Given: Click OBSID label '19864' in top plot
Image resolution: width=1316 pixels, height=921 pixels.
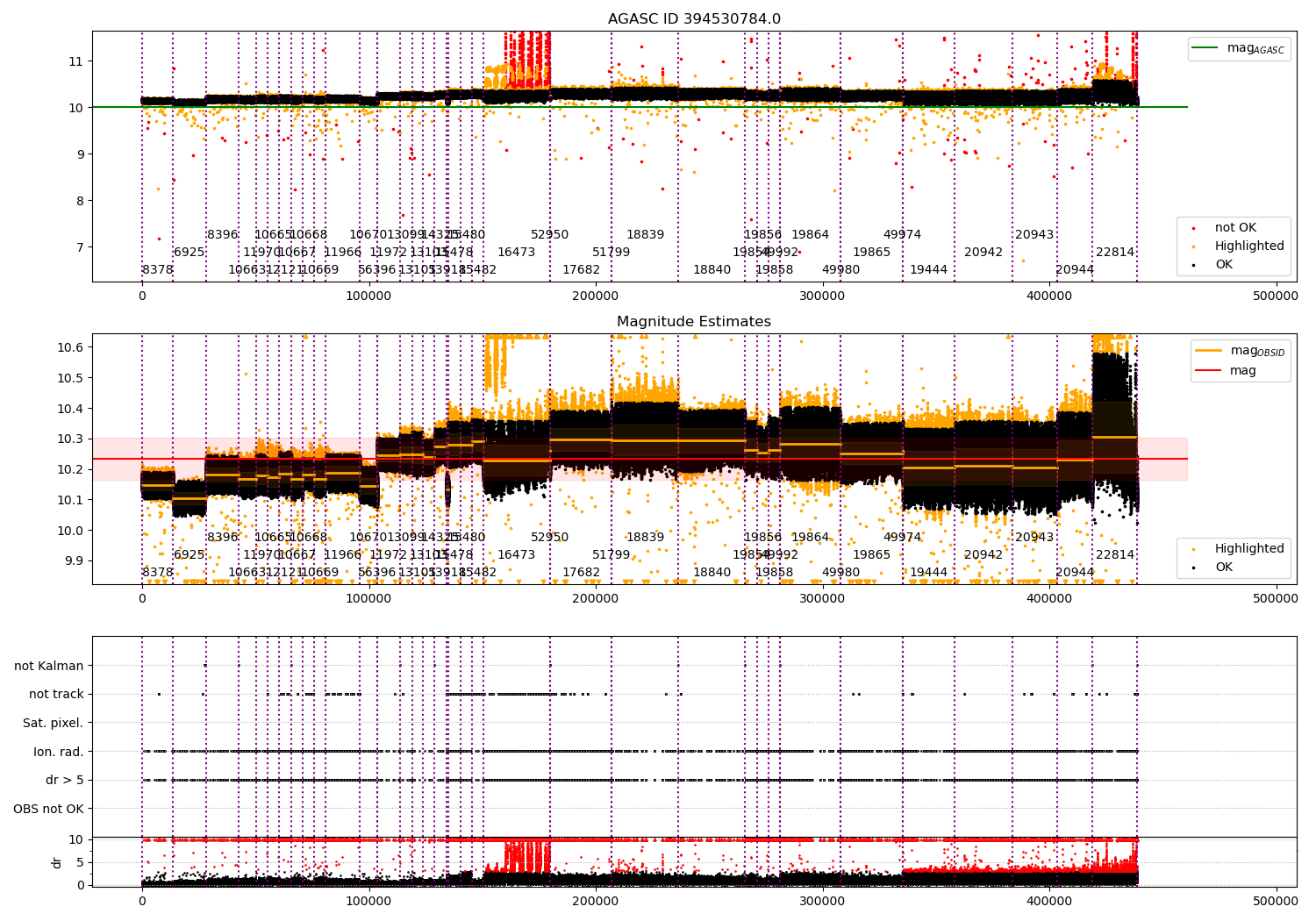Looking at the screenshot, I should [811, 235].
